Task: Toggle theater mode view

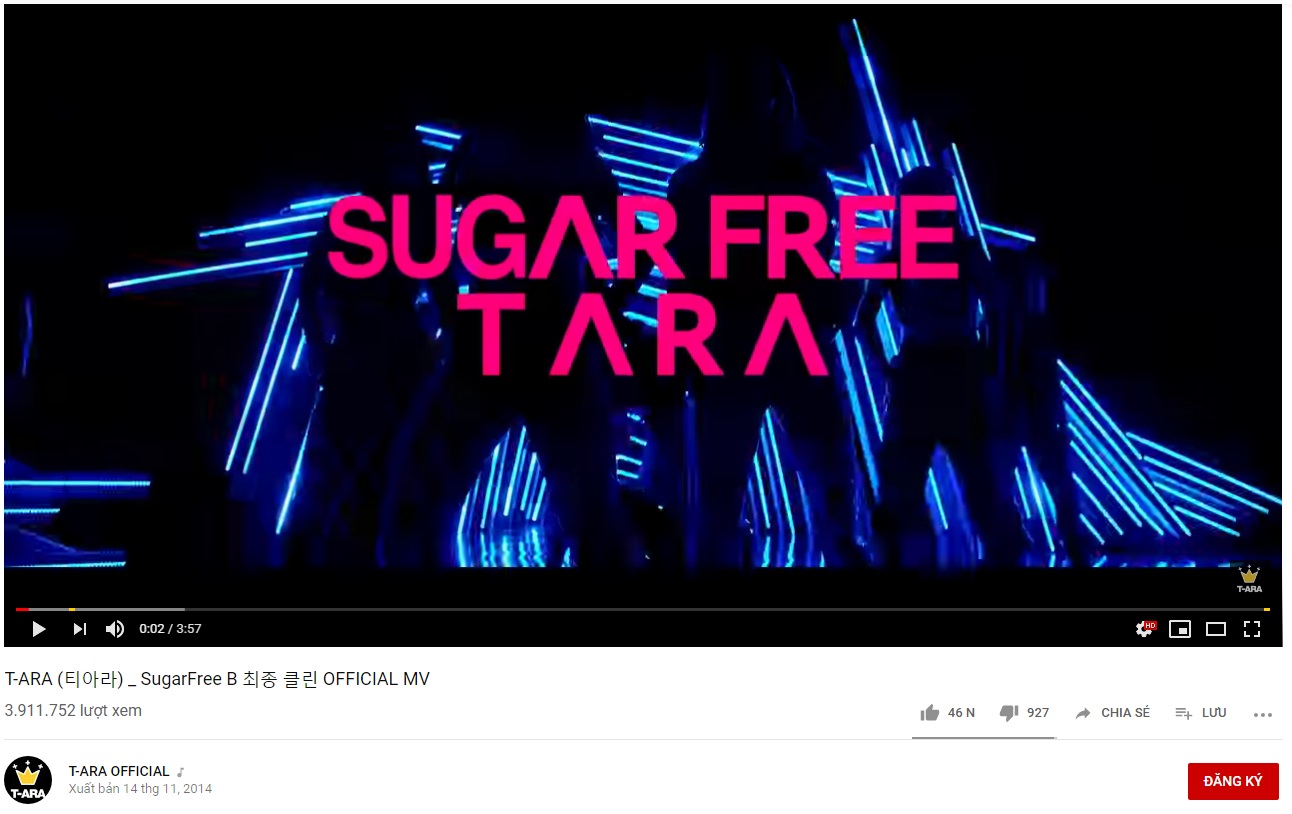Action: tap(1216, 629)
